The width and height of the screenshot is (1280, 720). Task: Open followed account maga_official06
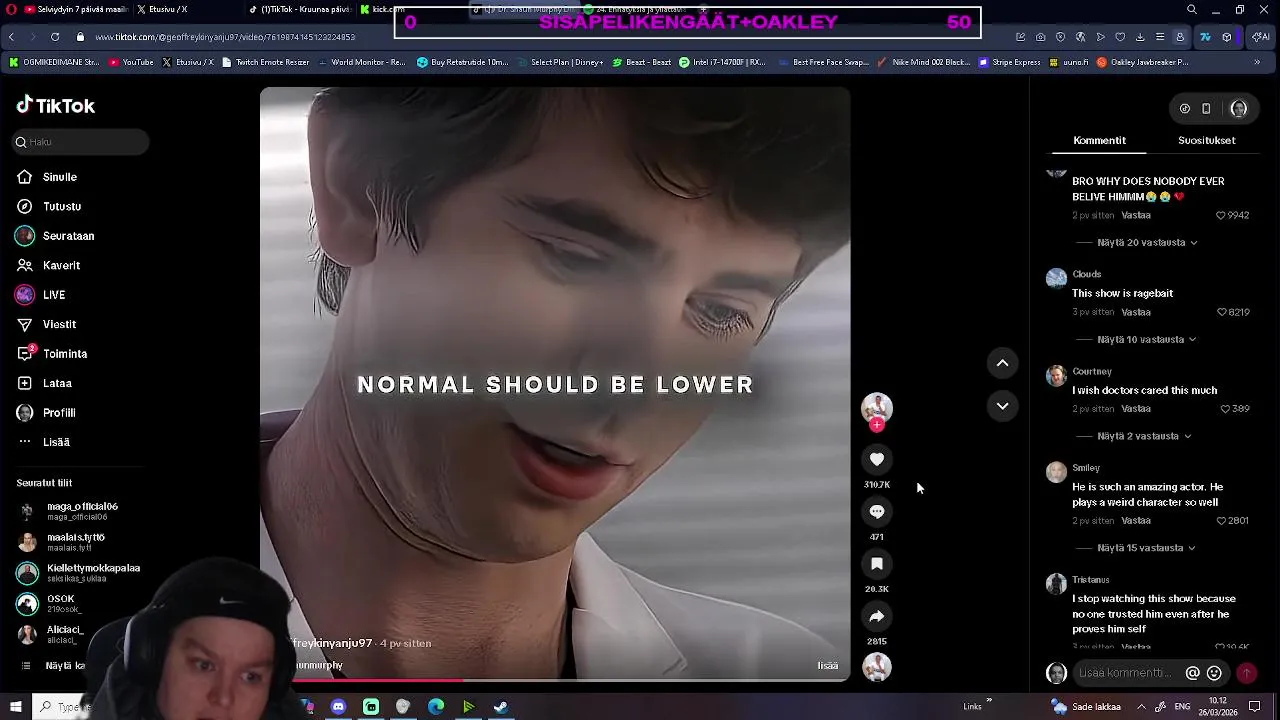point(68,511)
